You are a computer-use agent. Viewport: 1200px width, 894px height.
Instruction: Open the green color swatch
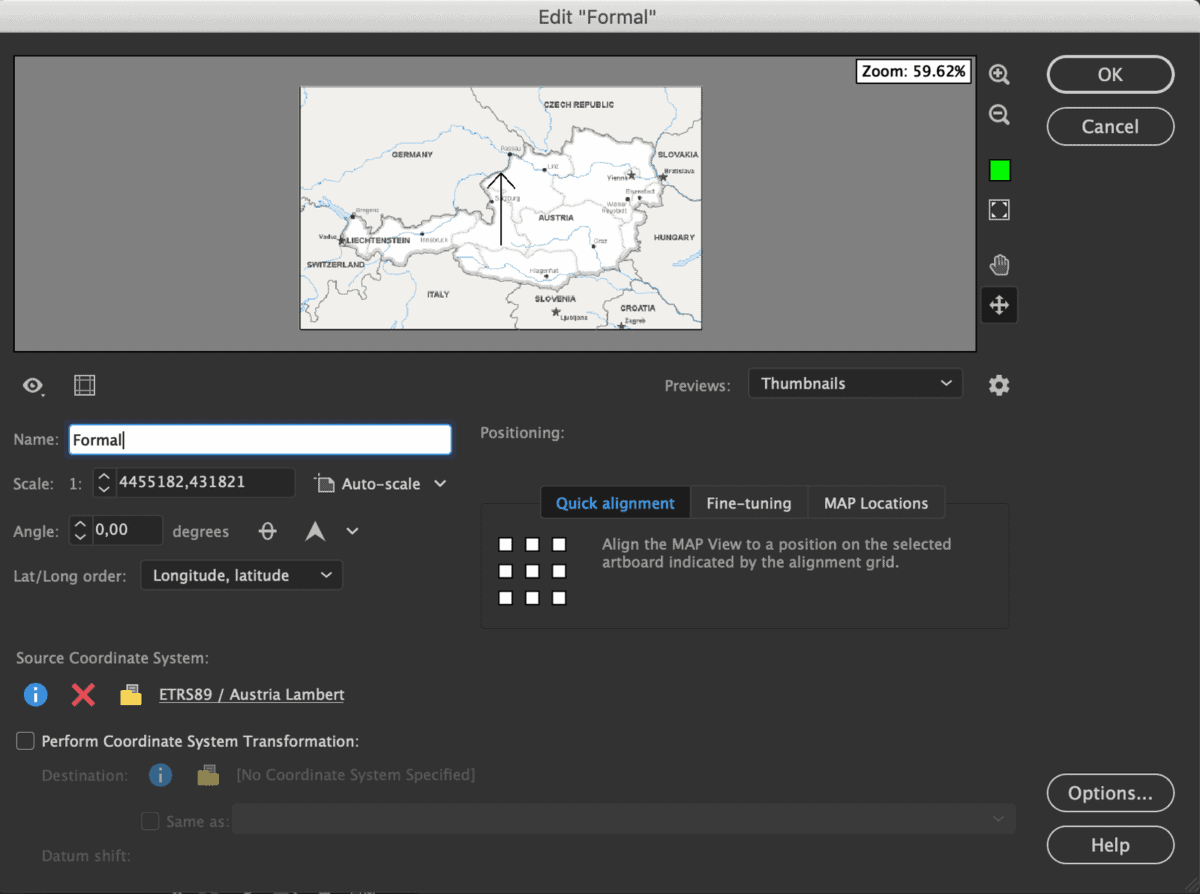(999, 170)
